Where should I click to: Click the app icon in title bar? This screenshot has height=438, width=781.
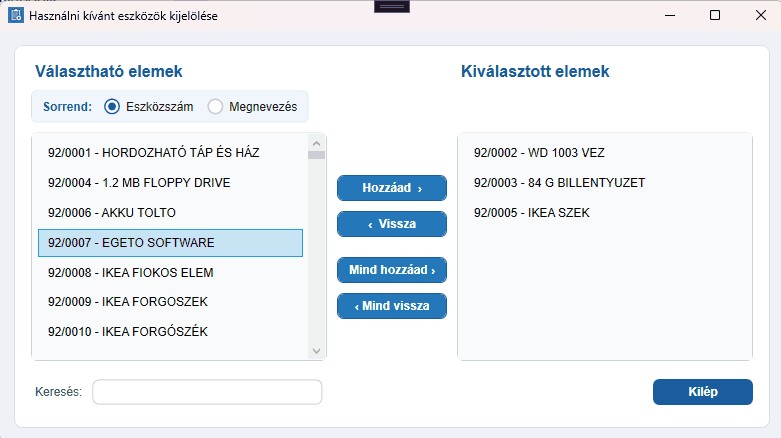click(x=15, y=15)
